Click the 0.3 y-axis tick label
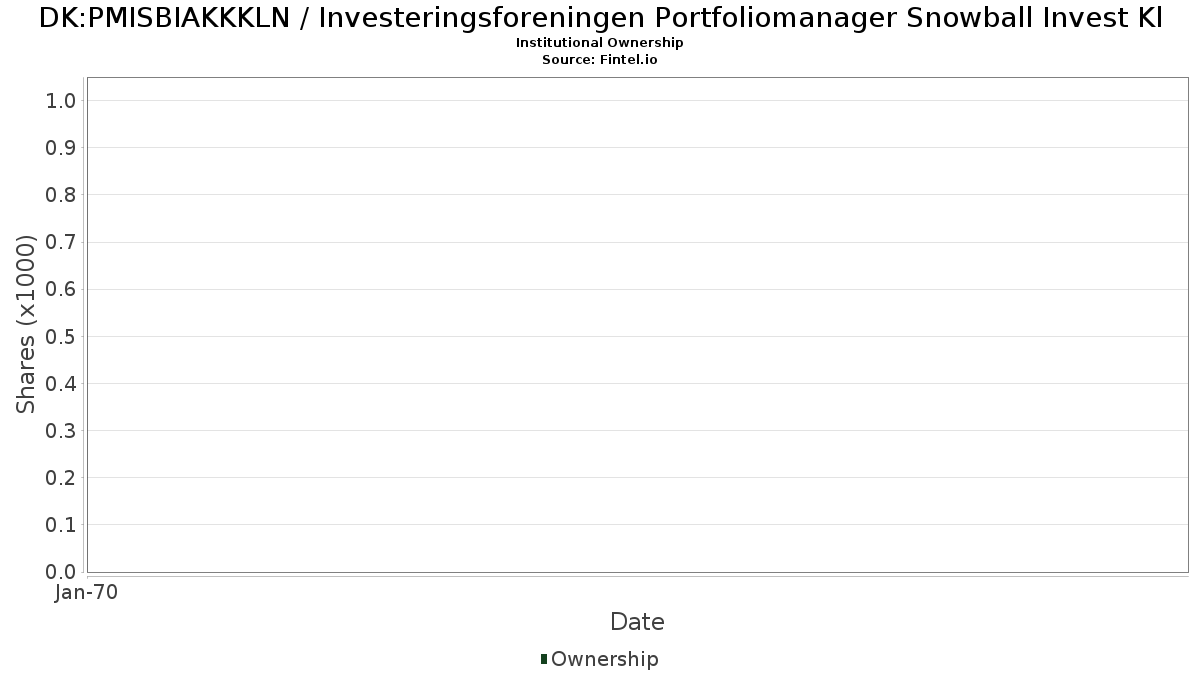1200x675 pixels. (x=61, y=430)
